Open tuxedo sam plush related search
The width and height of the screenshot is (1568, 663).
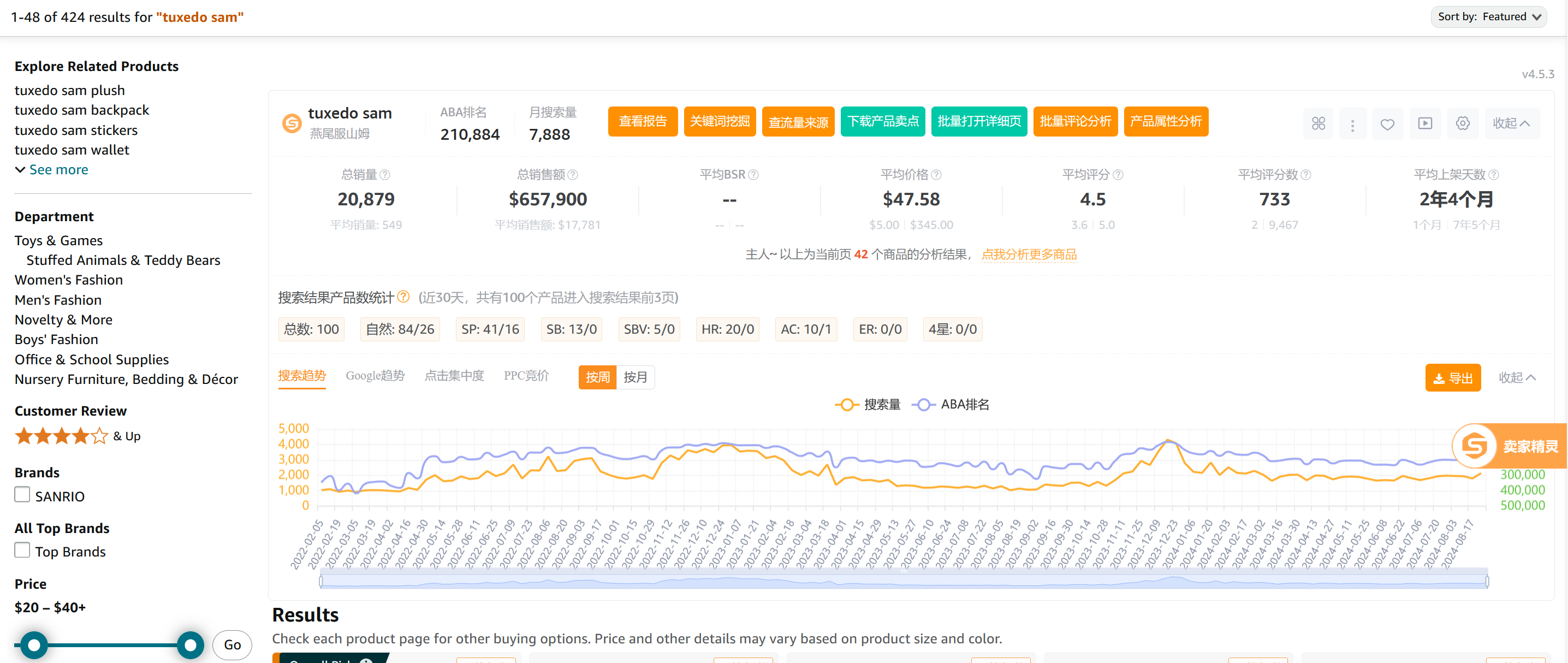pos(69,90)
